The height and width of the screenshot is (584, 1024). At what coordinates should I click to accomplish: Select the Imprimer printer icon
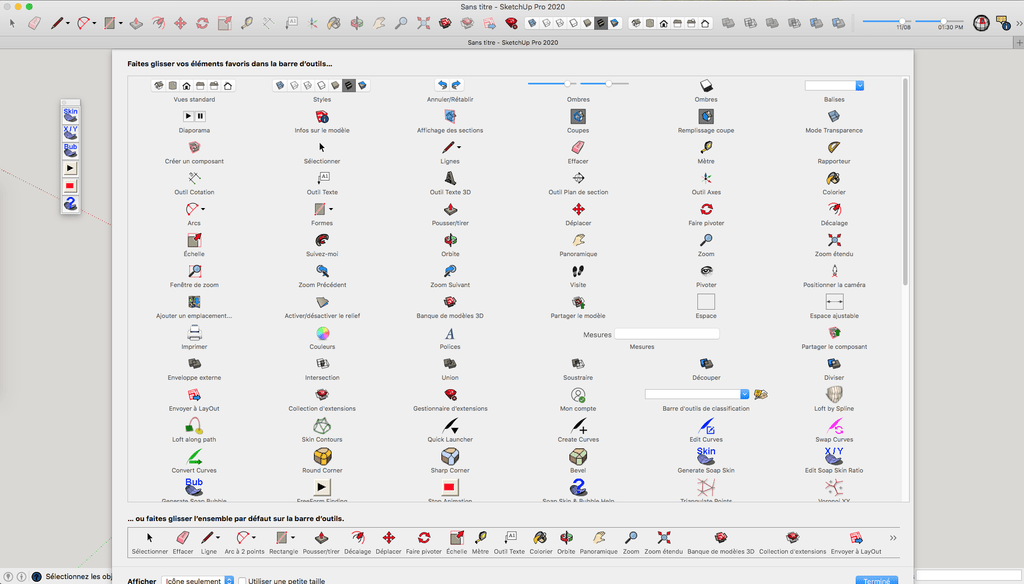[x=194, y=333]
